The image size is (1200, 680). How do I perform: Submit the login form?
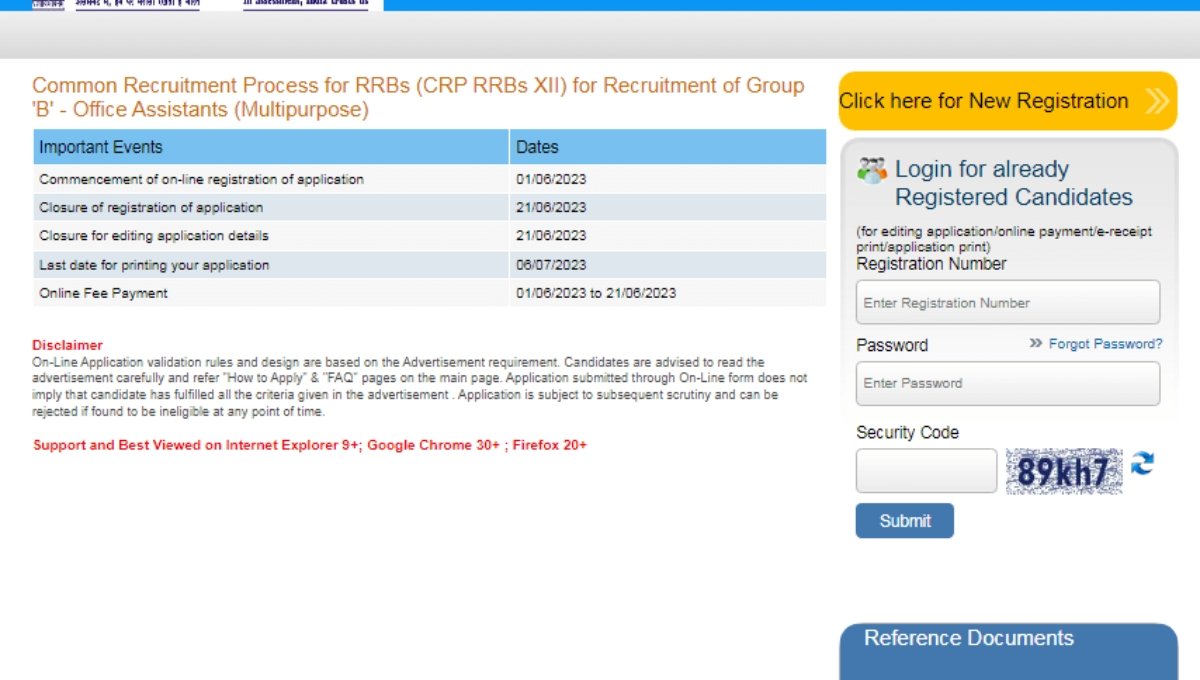click(x=905, y=521)
